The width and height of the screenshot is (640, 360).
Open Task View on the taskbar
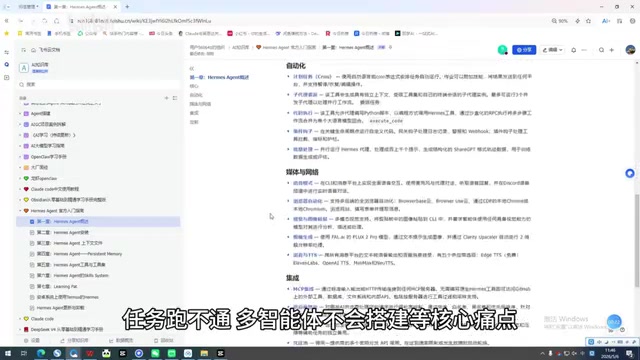(x=24, y=353)
